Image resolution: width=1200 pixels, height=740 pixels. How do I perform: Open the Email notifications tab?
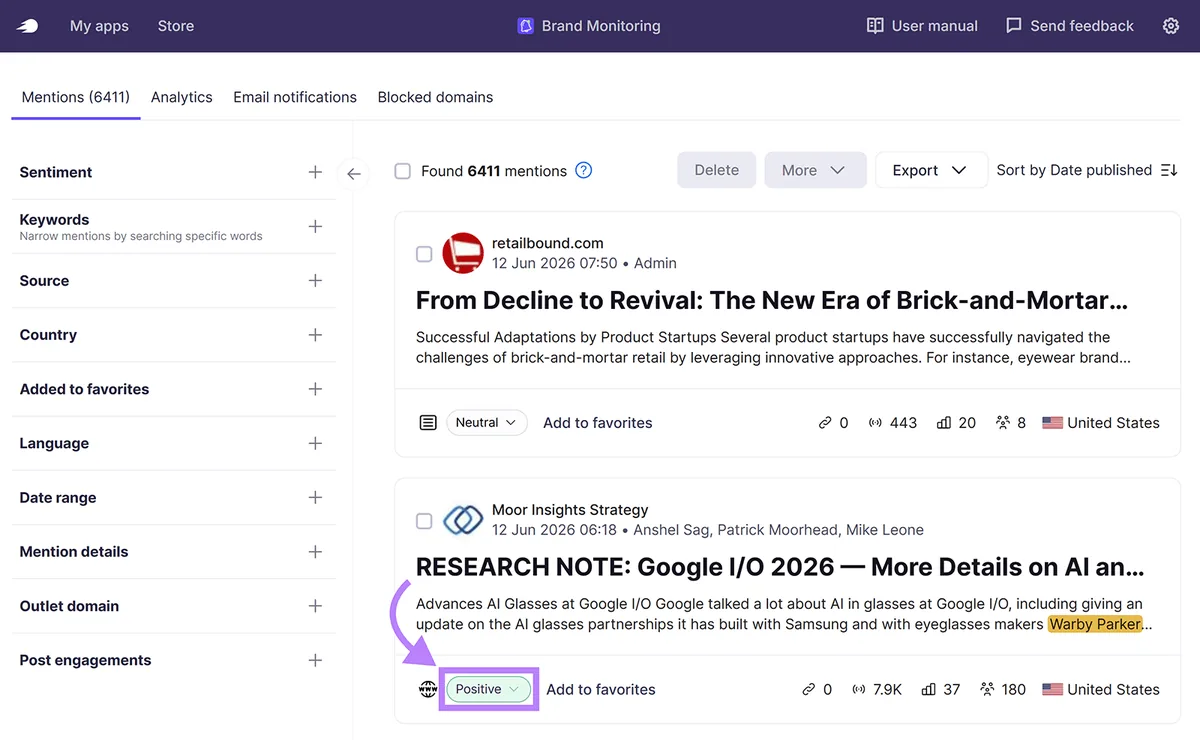tap(295, 97)
